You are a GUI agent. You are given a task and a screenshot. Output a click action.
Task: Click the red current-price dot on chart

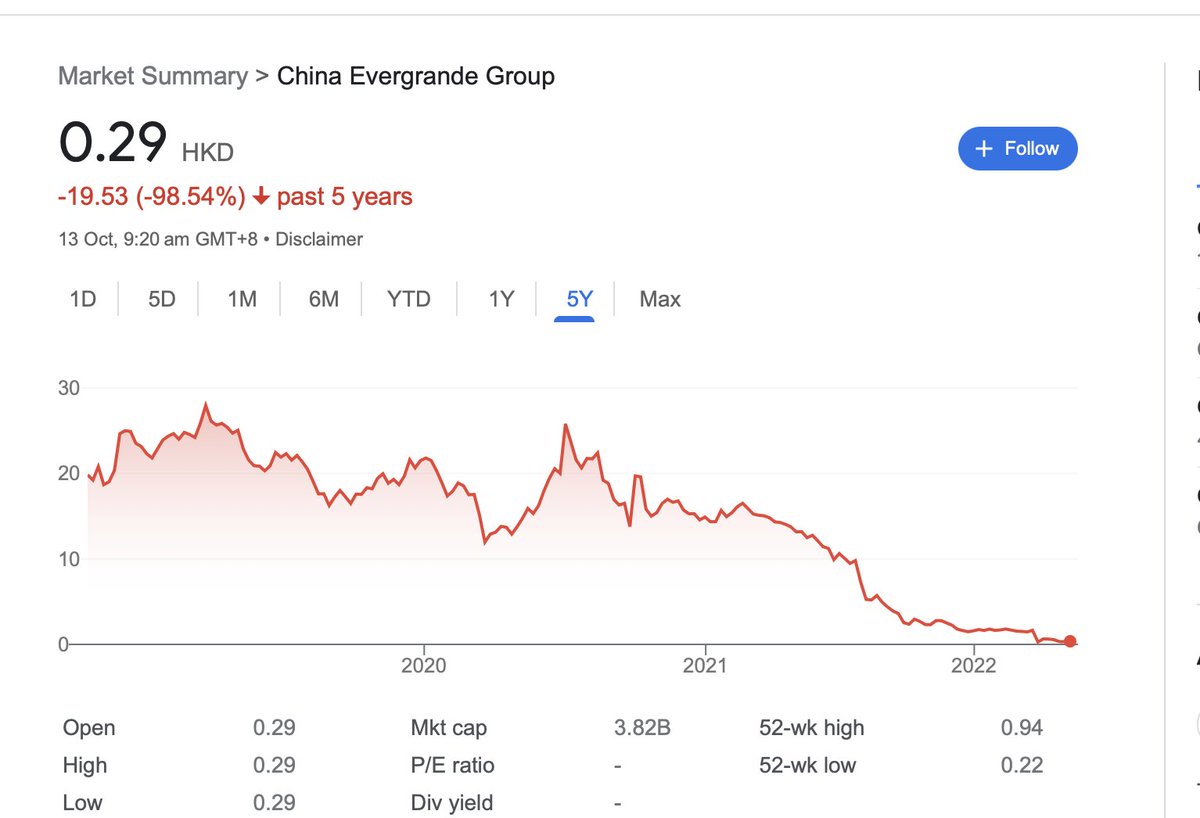1070,641
